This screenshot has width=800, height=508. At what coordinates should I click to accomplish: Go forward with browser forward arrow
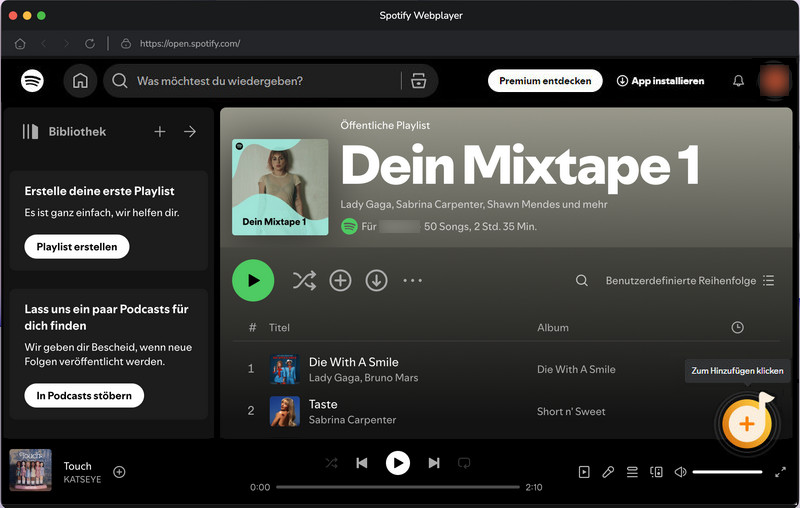point(66,44)
